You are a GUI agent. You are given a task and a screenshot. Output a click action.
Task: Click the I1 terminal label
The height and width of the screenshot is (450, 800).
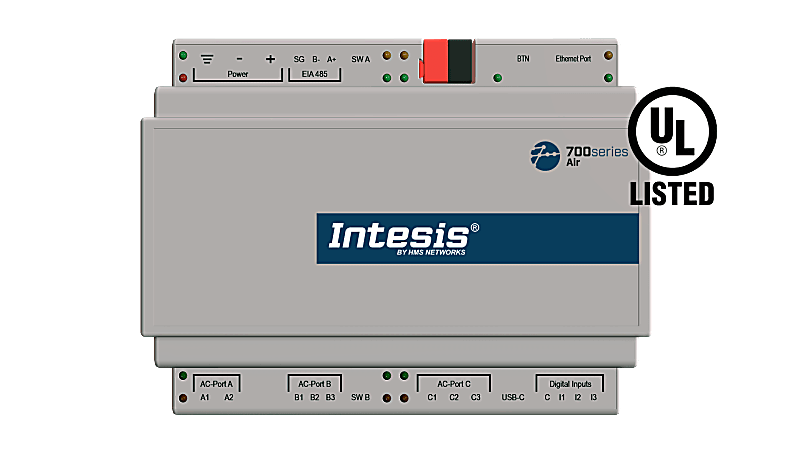tap(562, 397)
